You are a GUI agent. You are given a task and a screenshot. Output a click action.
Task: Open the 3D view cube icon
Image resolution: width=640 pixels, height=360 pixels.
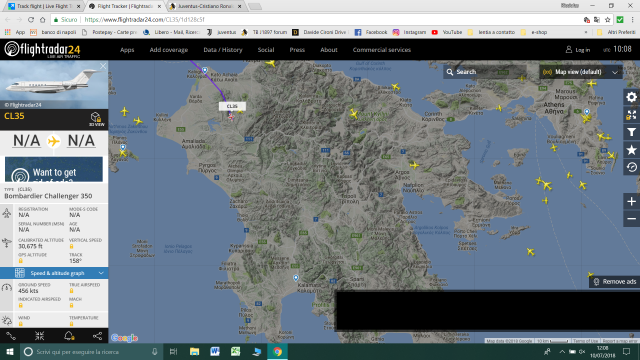click(x=96, y=119)
